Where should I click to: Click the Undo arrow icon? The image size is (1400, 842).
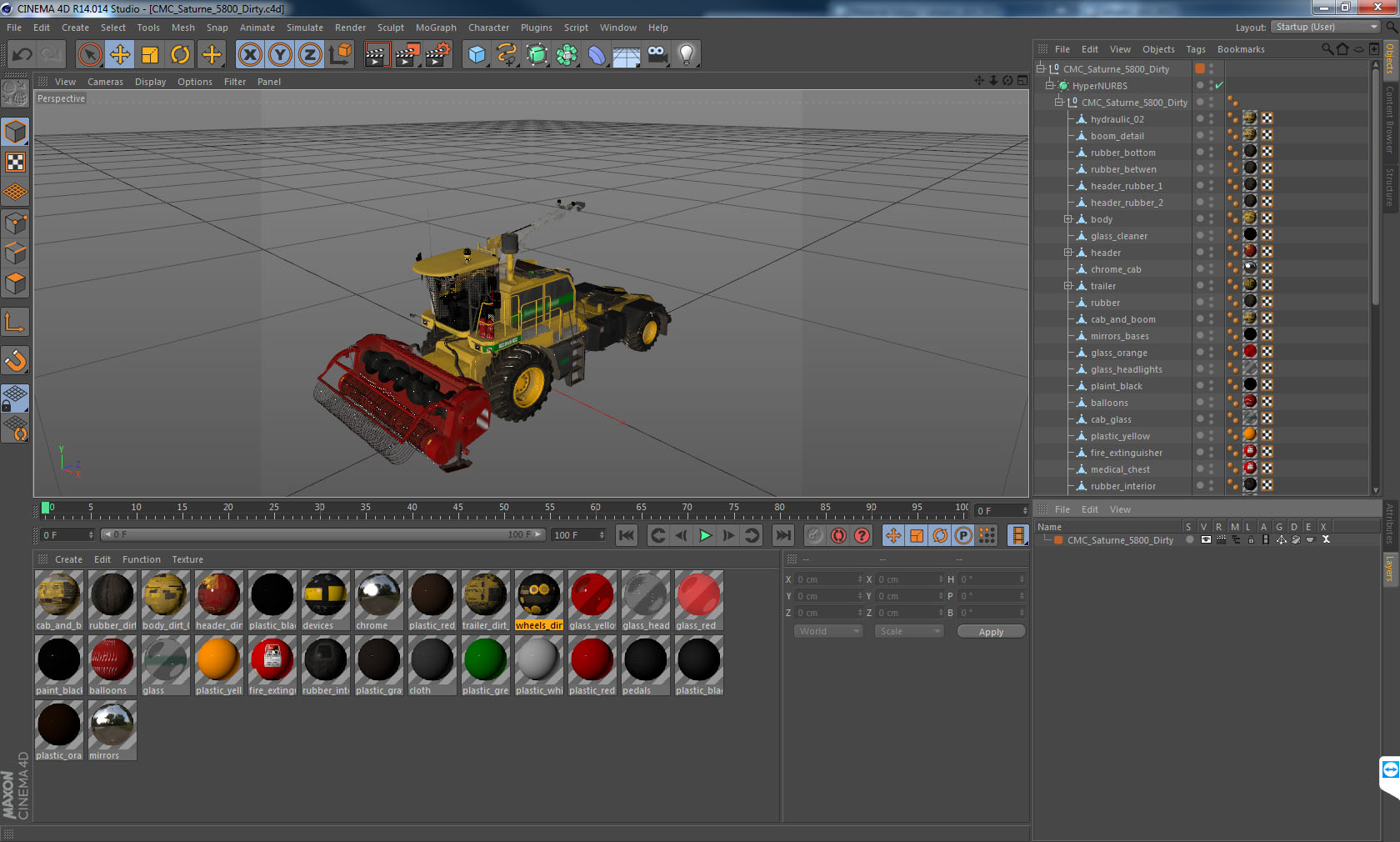click(x=22, y=55)
